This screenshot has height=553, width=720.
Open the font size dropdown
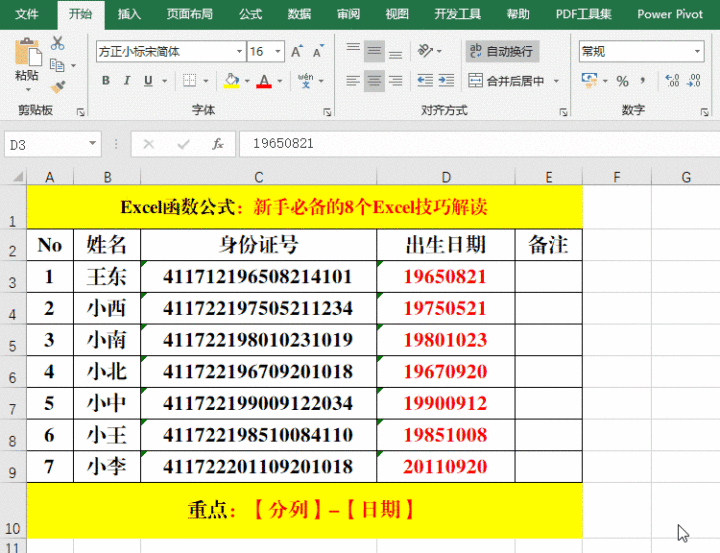click(x=277, y=52)
